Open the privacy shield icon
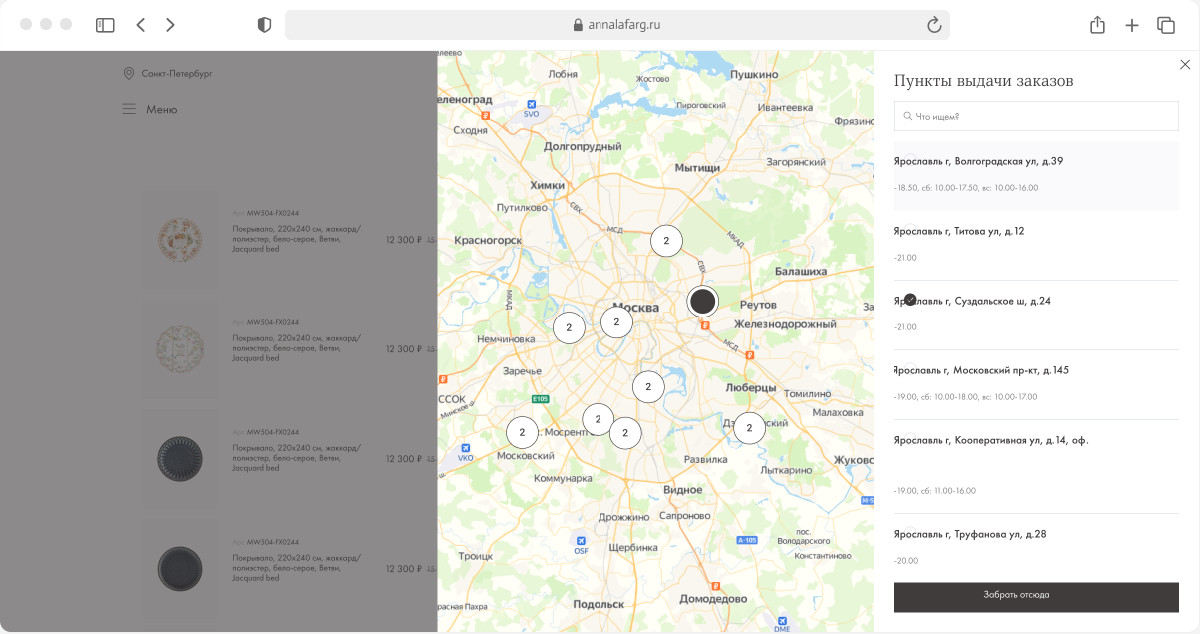1200x634 pixels. tap(264, 25)
